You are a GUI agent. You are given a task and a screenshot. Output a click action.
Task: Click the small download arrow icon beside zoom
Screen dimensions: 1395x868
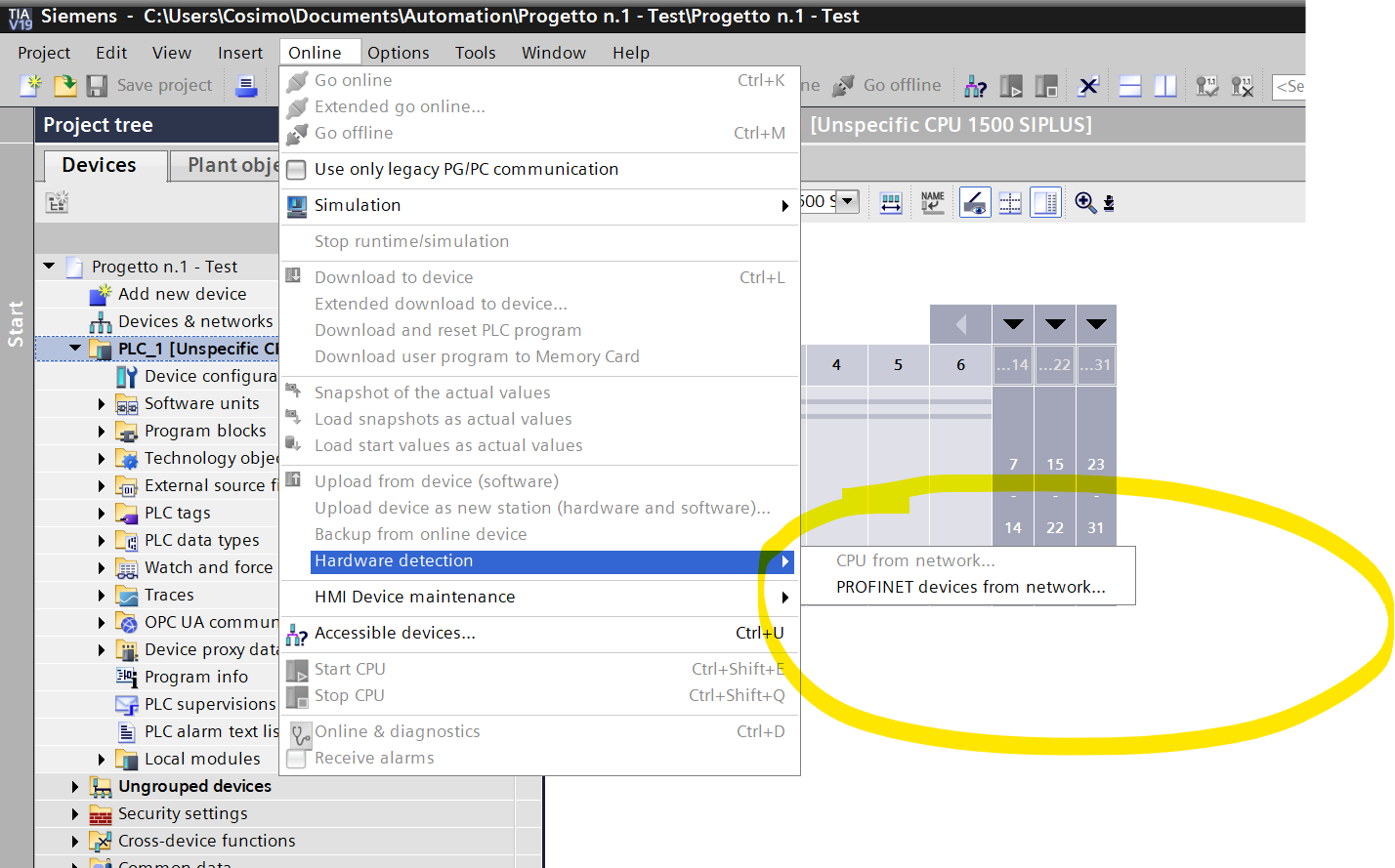pyautogui.click(x=1109, y=203)
